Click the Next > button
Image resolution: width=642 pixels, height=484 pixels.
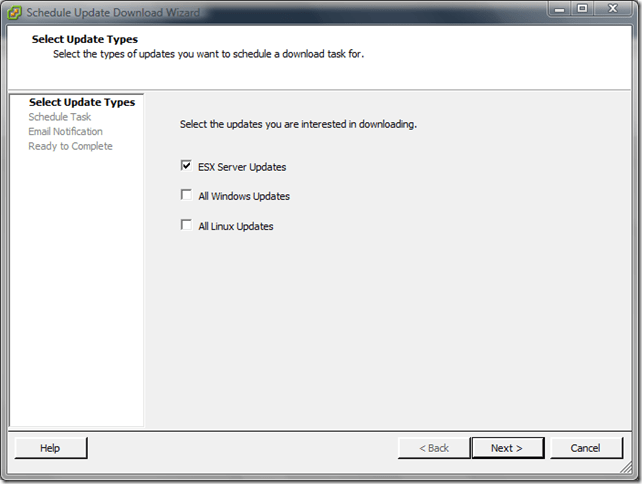click(508, 448)
